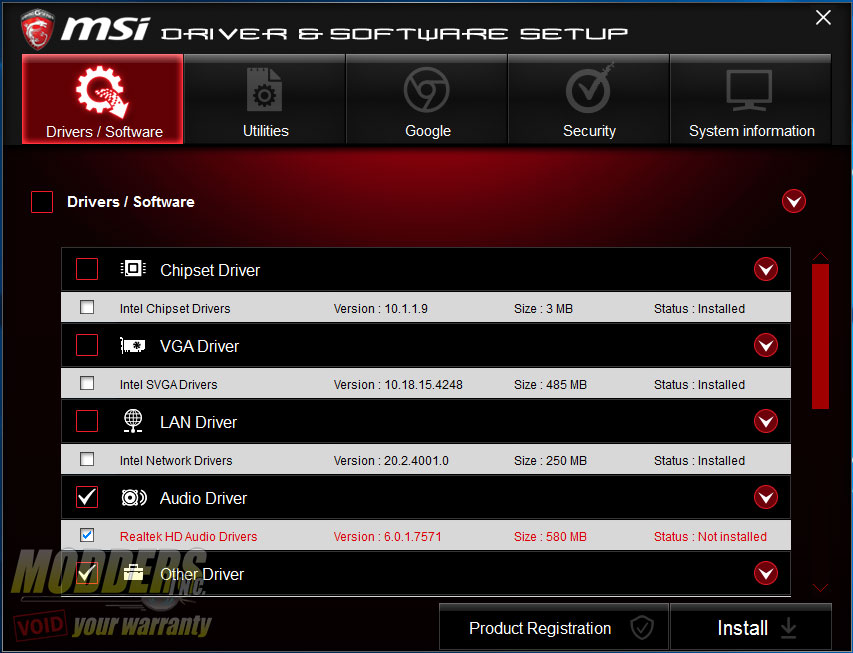Toggle the Drivers / Software master checkbox
The height and width of the screenshot is (653, 853).
click(42, 202)
